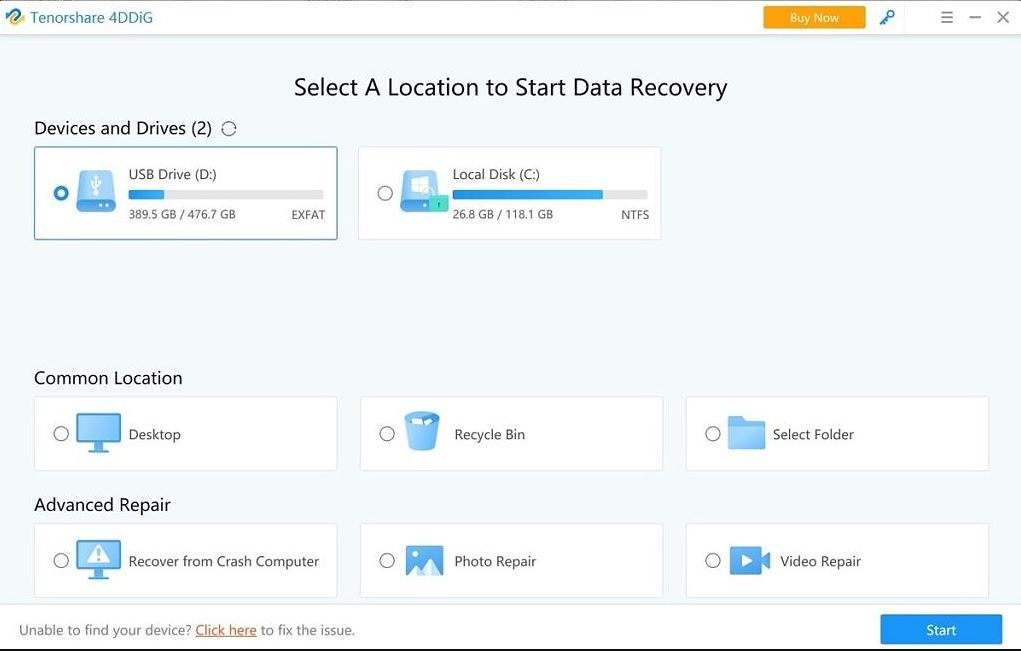
Task: Click the Video Repair camera icon
Action: pyautogui.click(x=749, y=561)
